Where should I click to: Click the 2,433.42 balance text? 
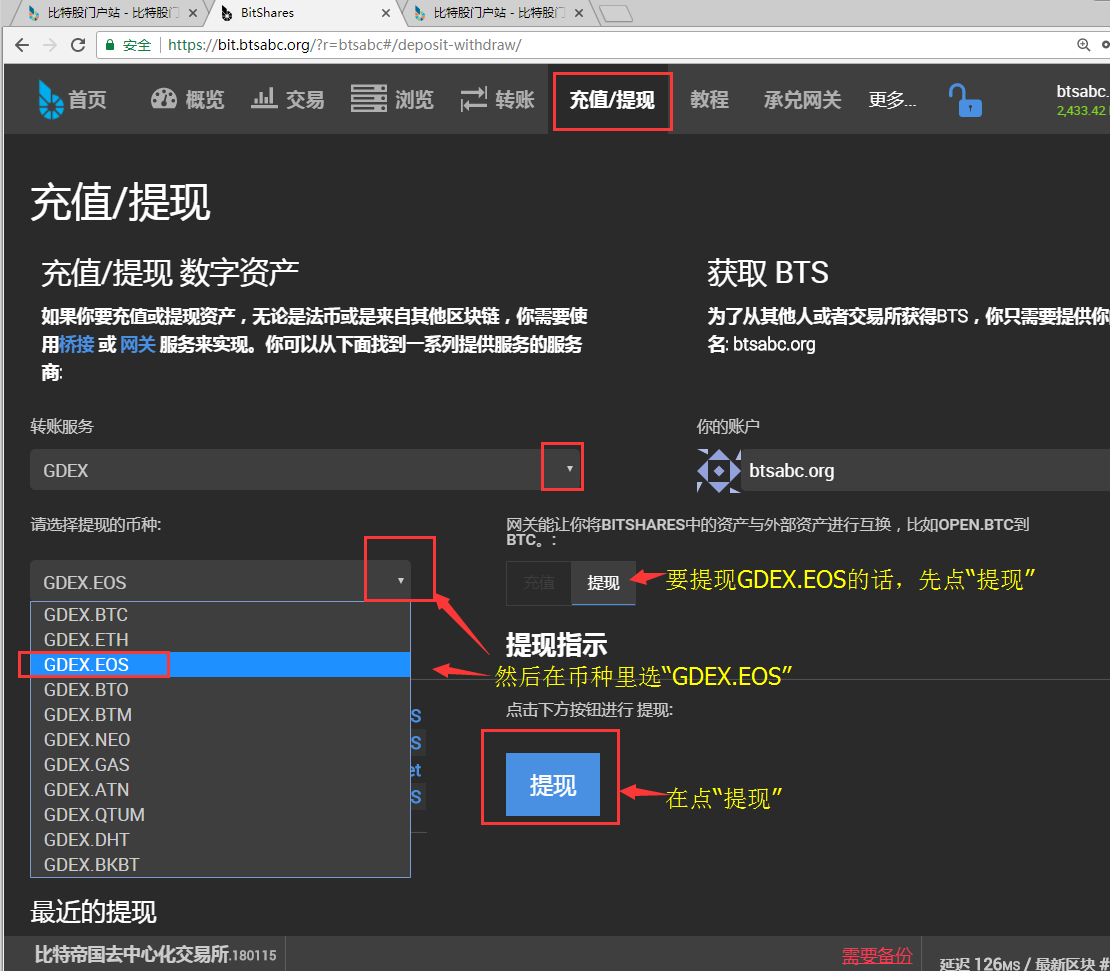click(x=1081, y=111)
